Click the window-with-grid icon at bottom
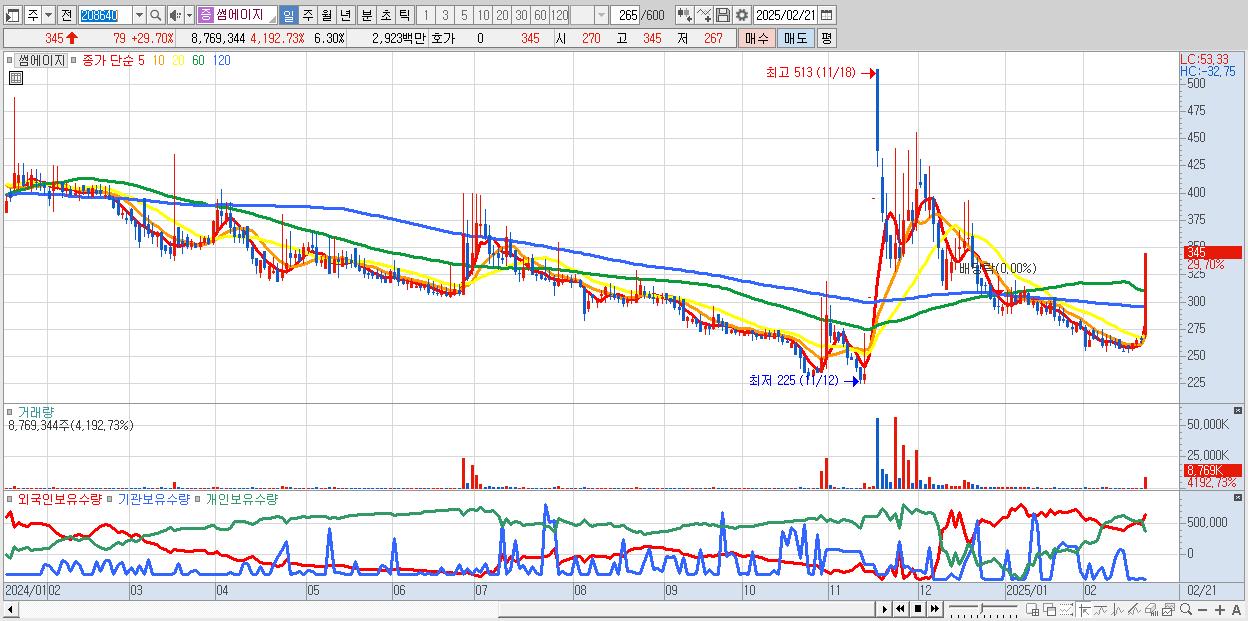 pyautogui.click(x=1033, y=609)
